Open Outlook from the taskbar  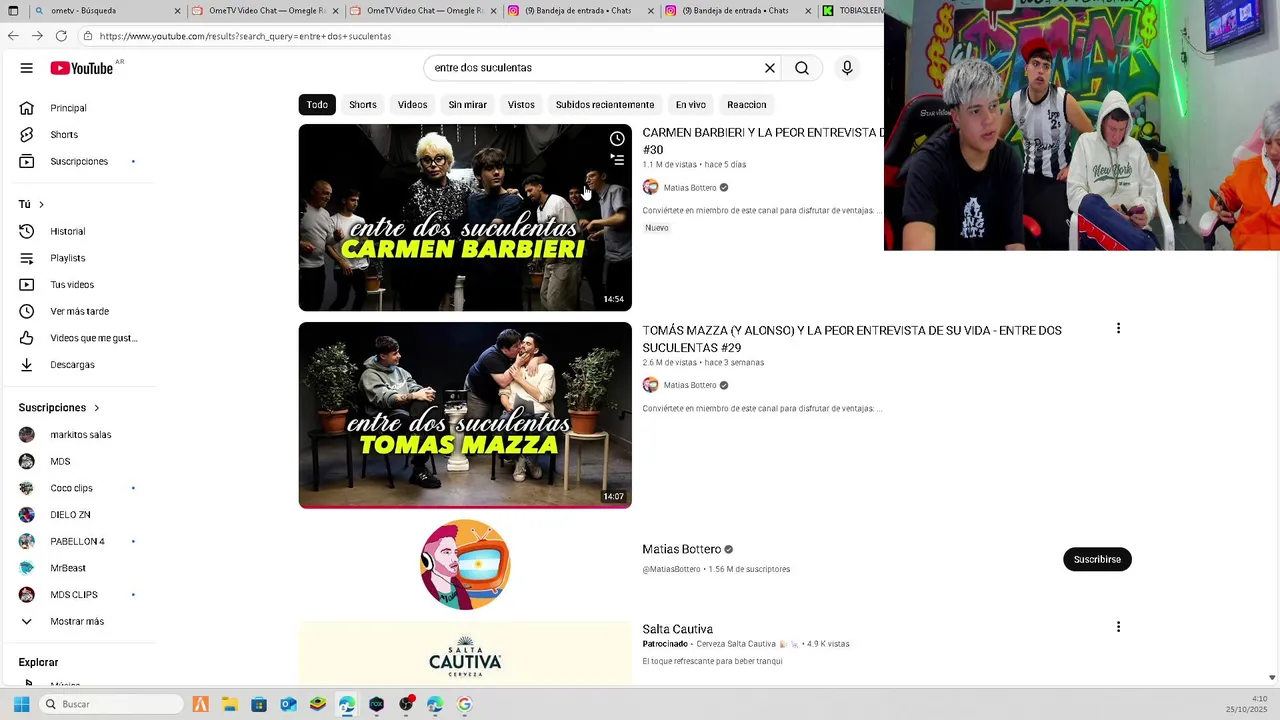(288, 704)
